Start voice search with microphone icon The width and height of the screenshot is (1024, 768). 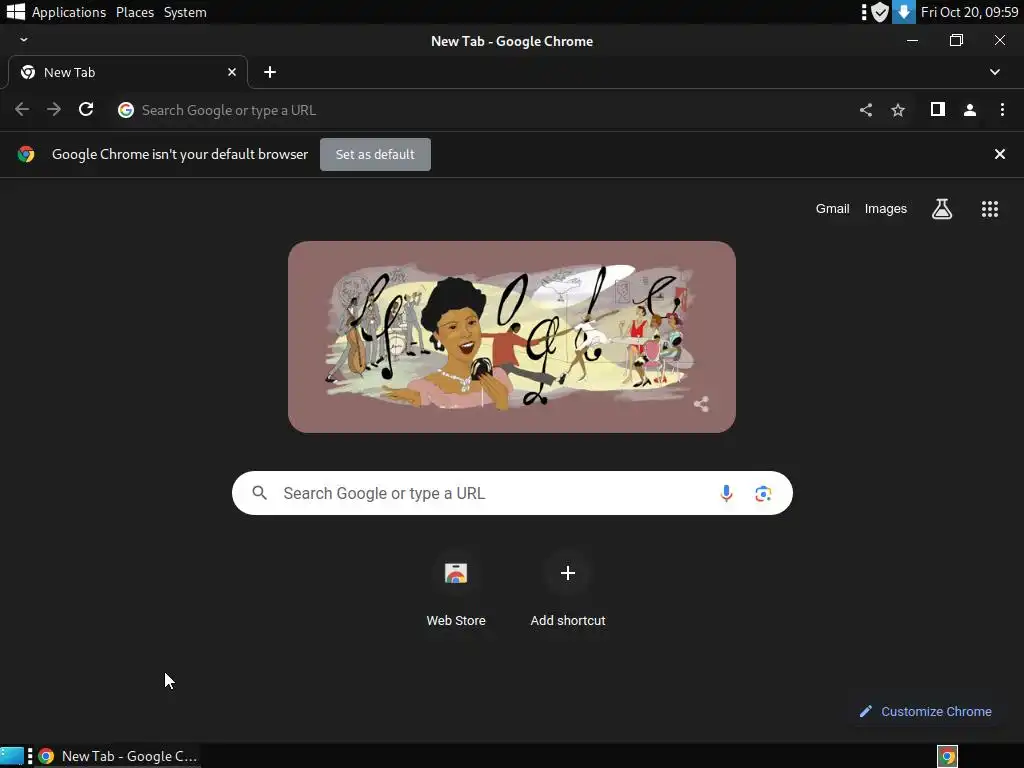tap(726, 493)
